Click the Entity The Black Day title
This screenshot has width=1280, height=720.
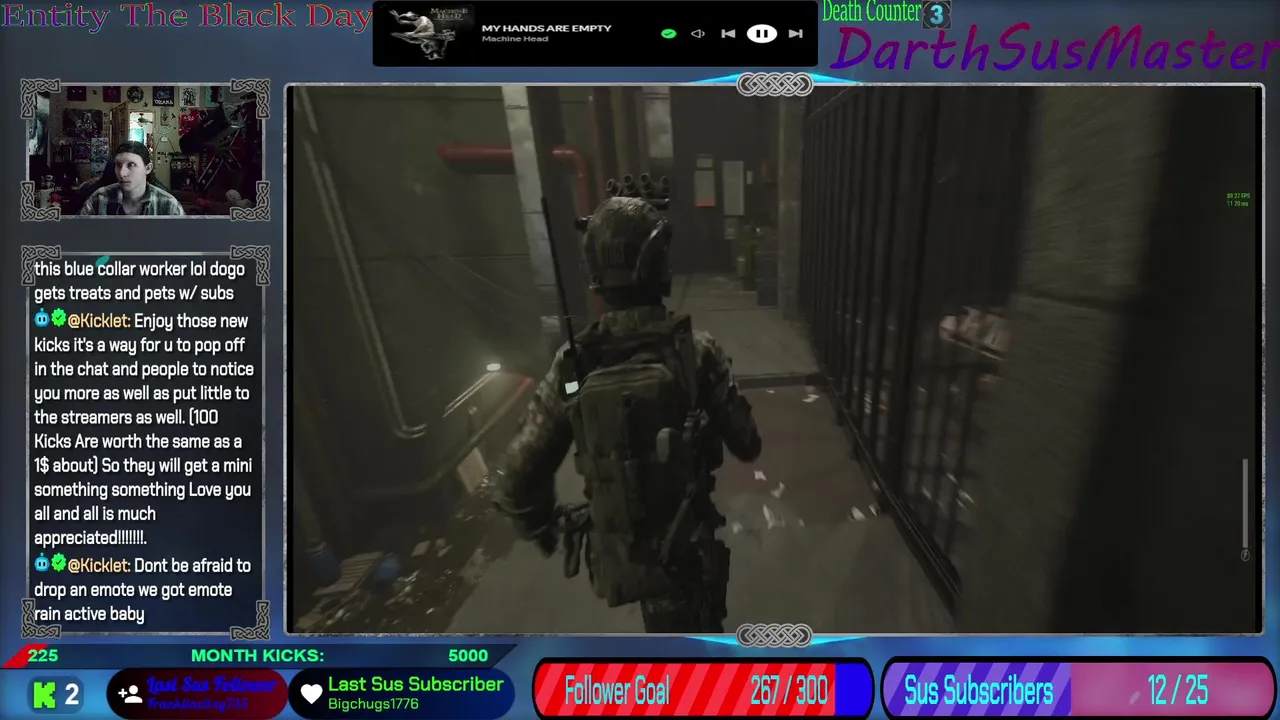185,16
